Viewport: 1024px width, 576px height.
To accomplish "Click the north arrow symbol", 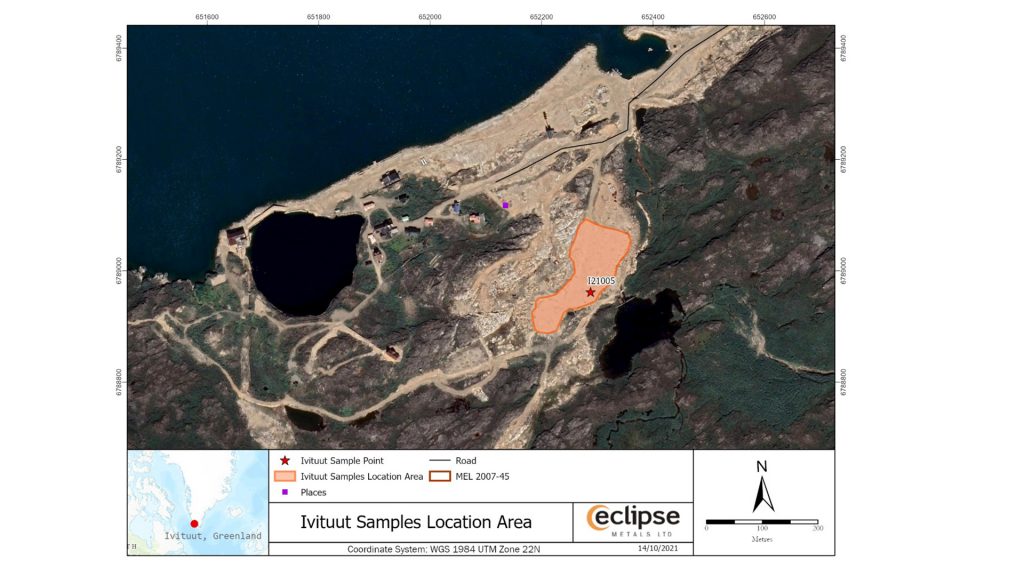I will point(762,494).
